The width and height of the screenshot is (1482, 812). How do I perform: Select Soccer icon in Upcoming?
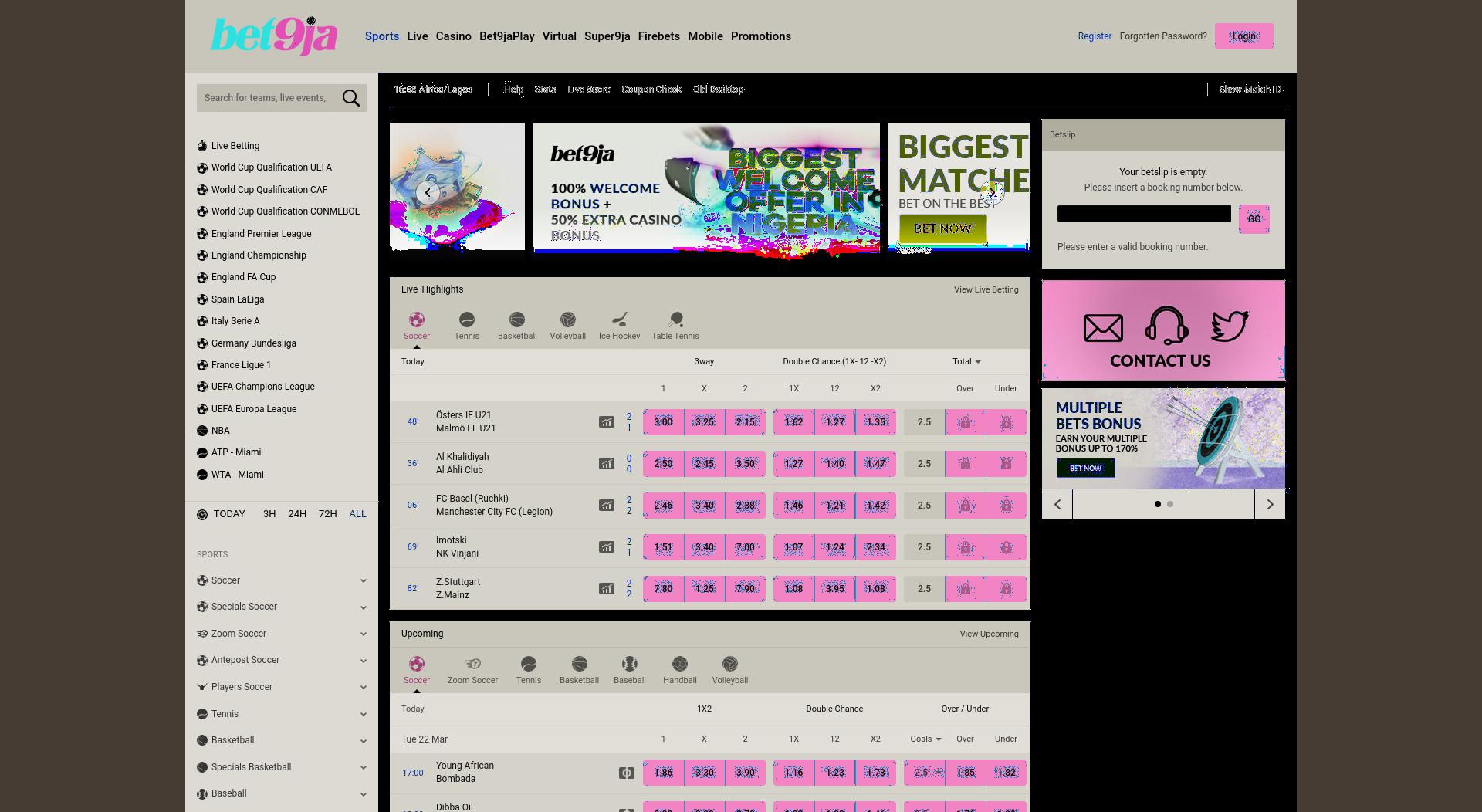tap(417, 664)
